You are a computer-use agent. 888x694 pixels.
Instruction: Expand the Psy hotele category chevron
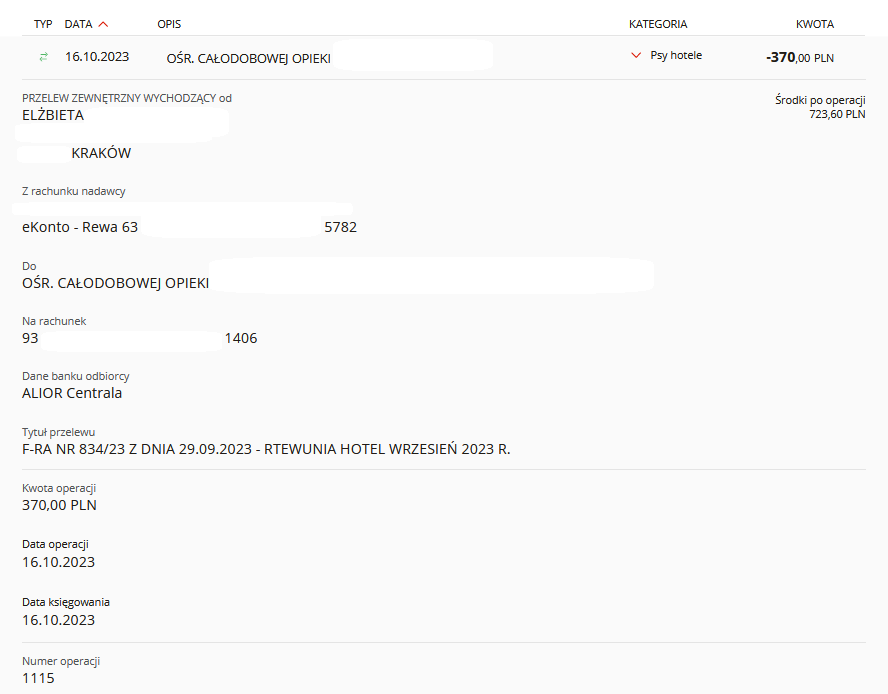(x=636, y=56)
